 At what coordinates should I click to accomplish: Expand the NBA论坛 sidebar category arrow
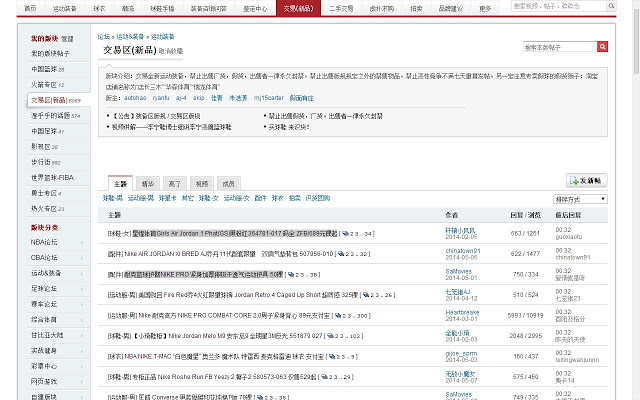coord(82,242)
